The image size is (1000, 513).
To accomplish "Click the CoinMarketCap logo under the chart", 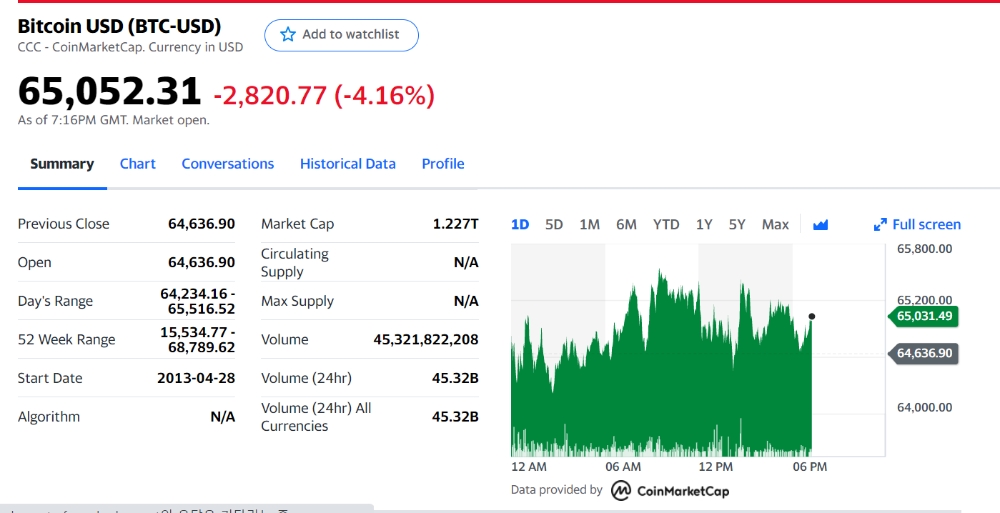I will click(x=670, y=491).
